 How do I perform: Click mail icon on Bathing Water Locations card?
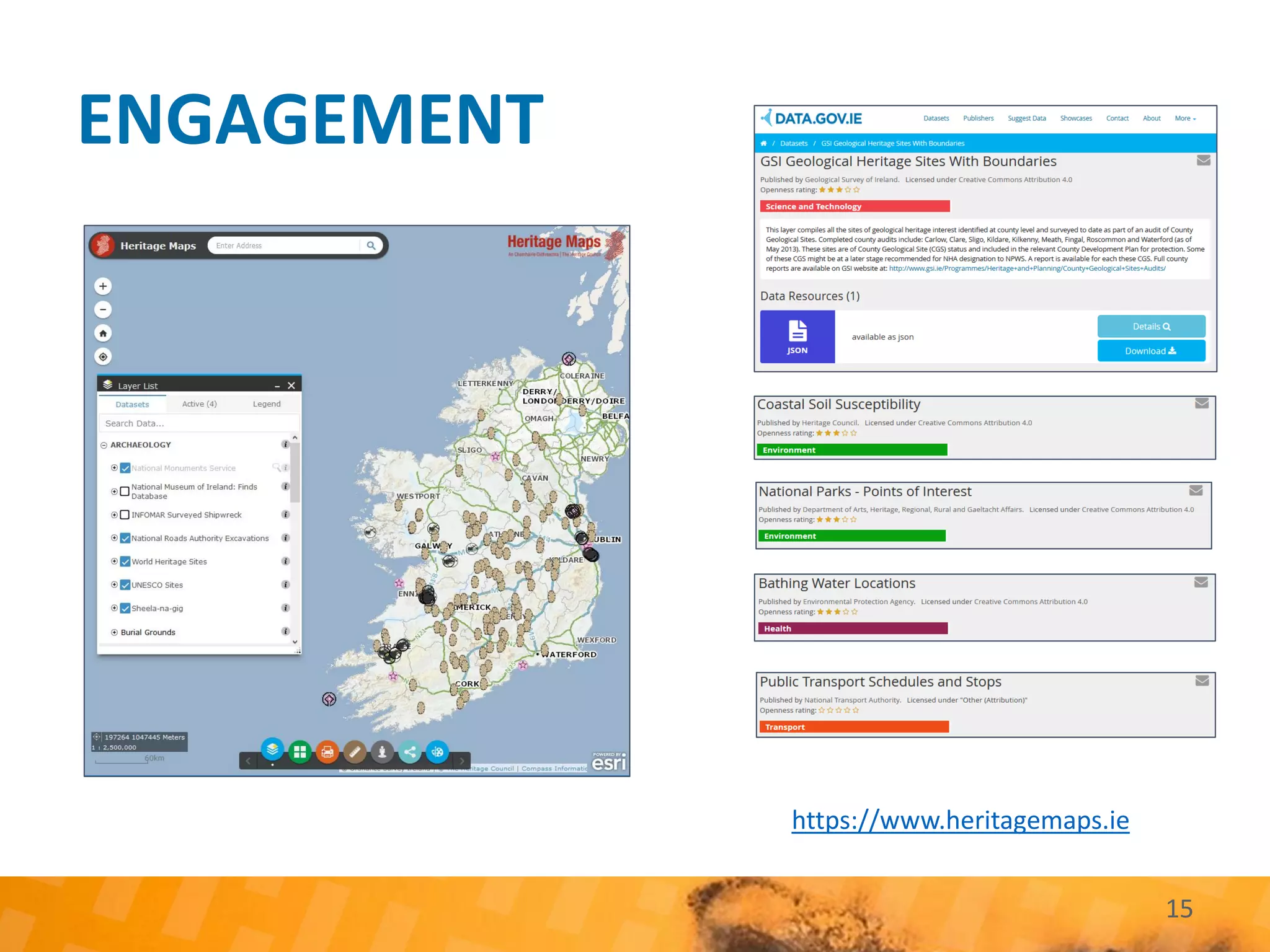pyautogui.click(x=1201, y=582)
